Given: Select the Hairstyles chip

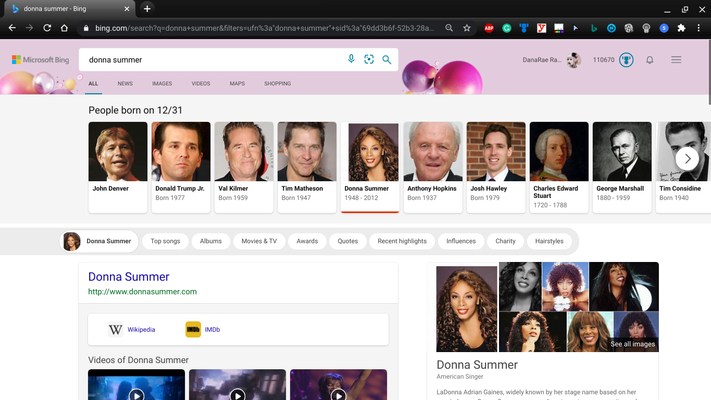Looking at the screenshot, I should [x=549, y=241].
